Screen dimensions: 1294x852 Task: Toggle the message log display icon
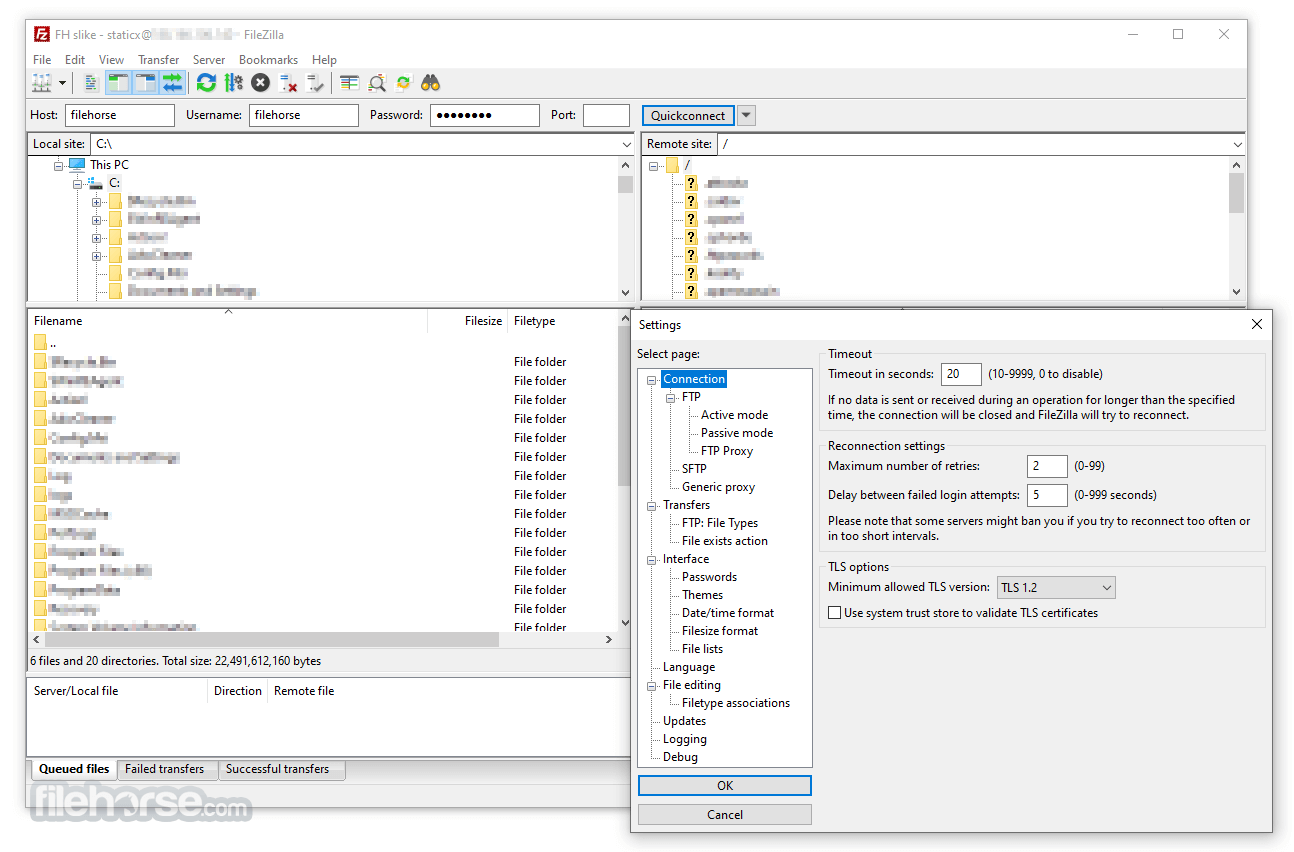91,83
